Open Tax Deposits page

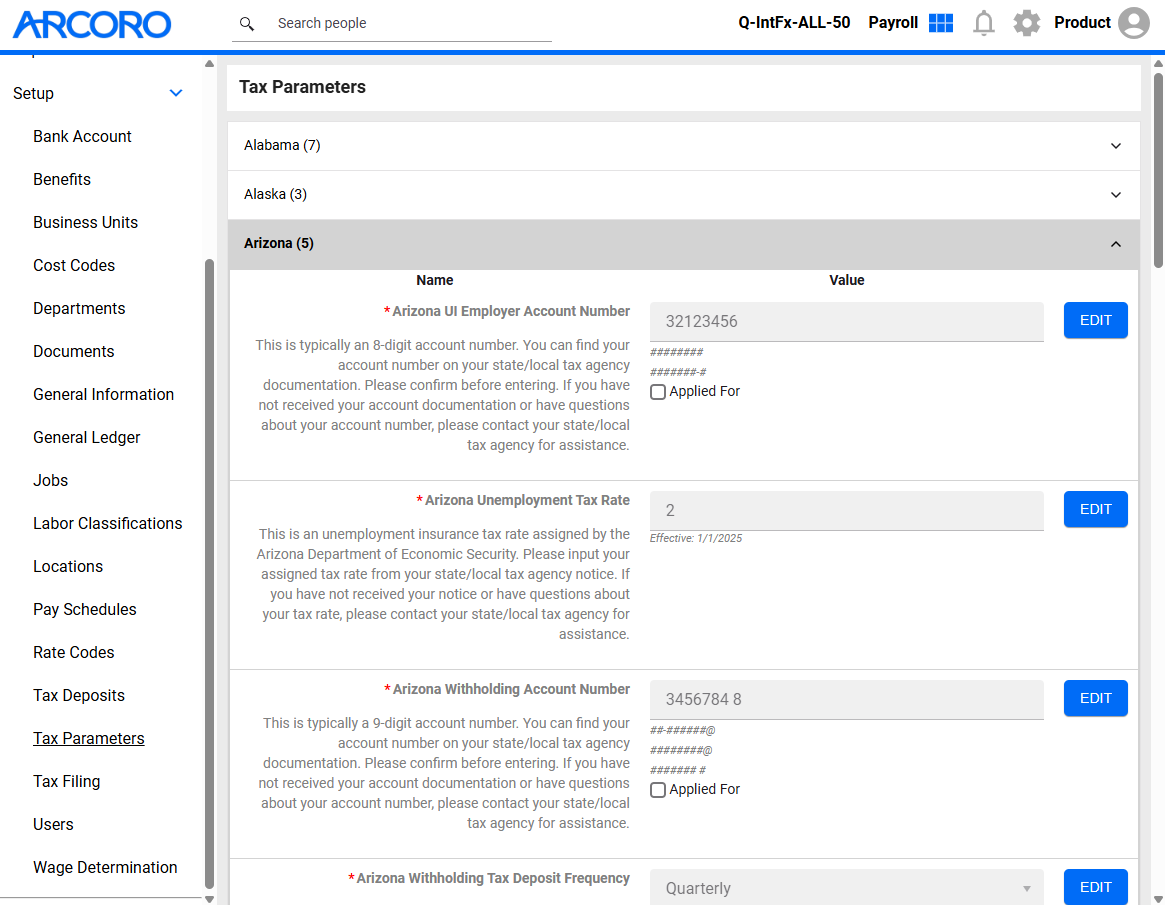click(79, 697)
